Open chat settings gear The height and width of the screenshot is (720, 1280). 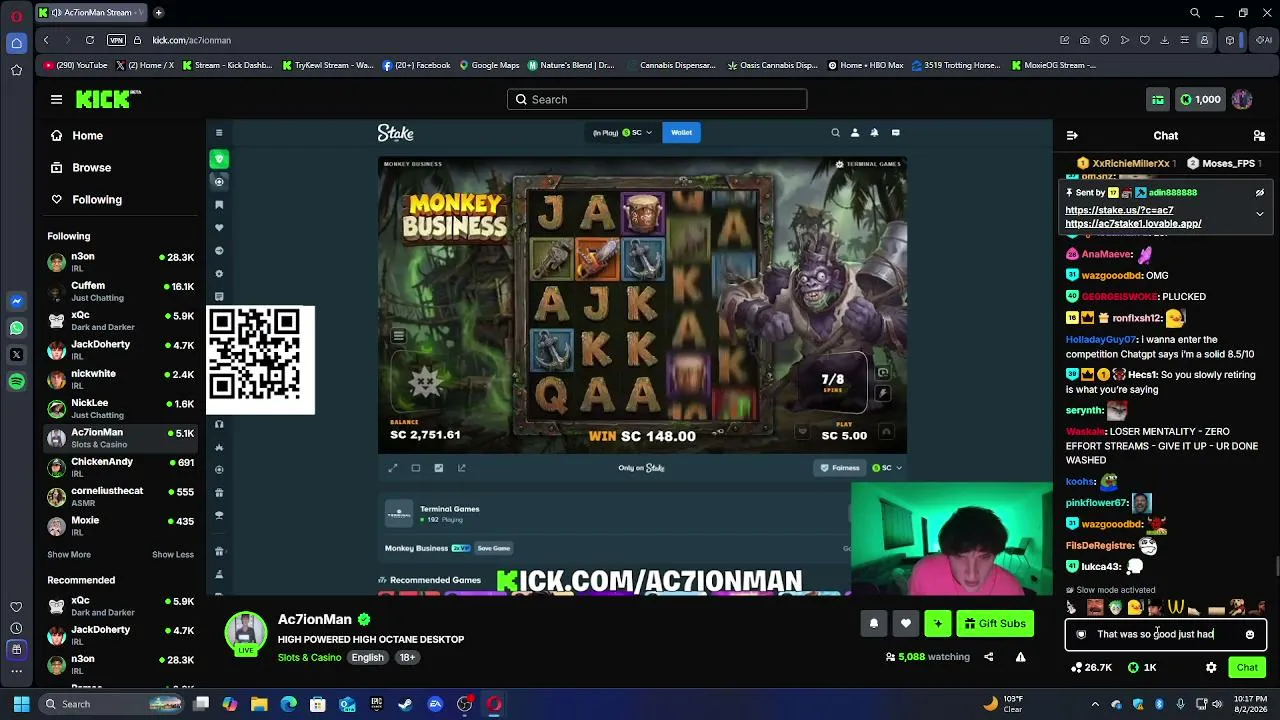pos(1211,667)
